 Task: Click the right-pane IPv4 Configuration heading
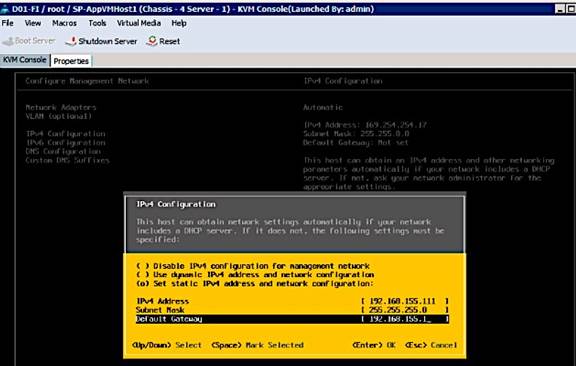[x=343, y=81]
